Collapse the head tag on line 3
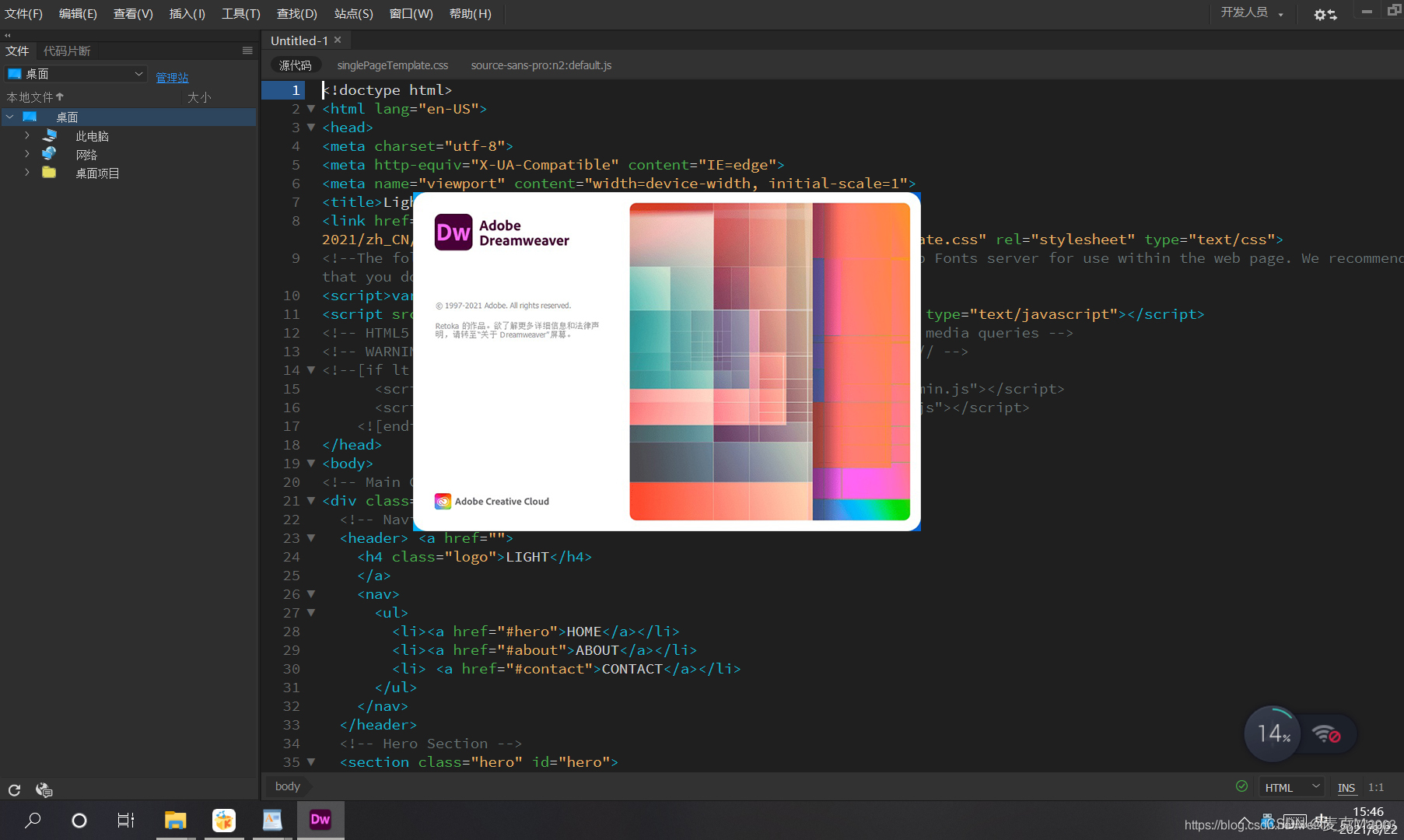Viewport: 1404px width, 840px height. point(311,128)
